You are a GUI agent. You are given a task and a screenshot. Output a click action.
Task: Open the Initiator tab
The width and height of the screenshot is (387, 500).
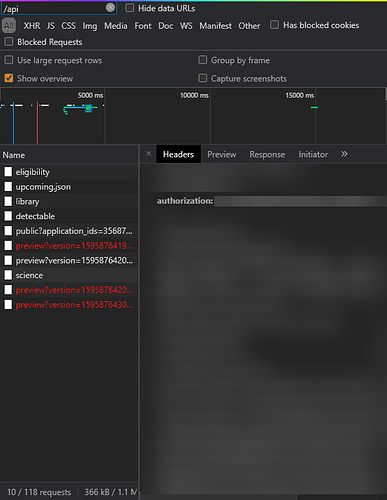pyautogui.click(x=313, y=154)
